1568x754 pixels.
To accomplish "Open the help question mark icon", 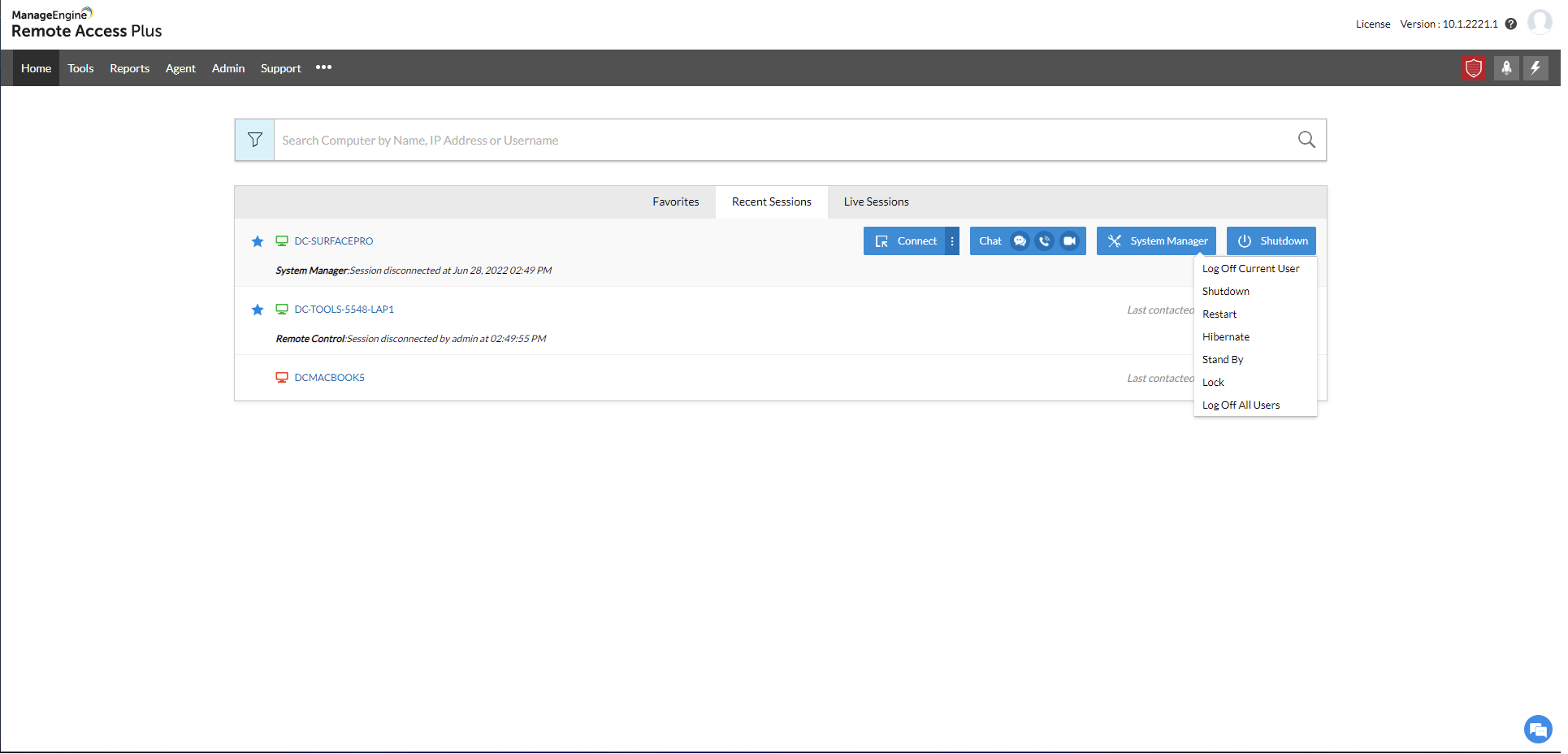I will [1512, 24].
